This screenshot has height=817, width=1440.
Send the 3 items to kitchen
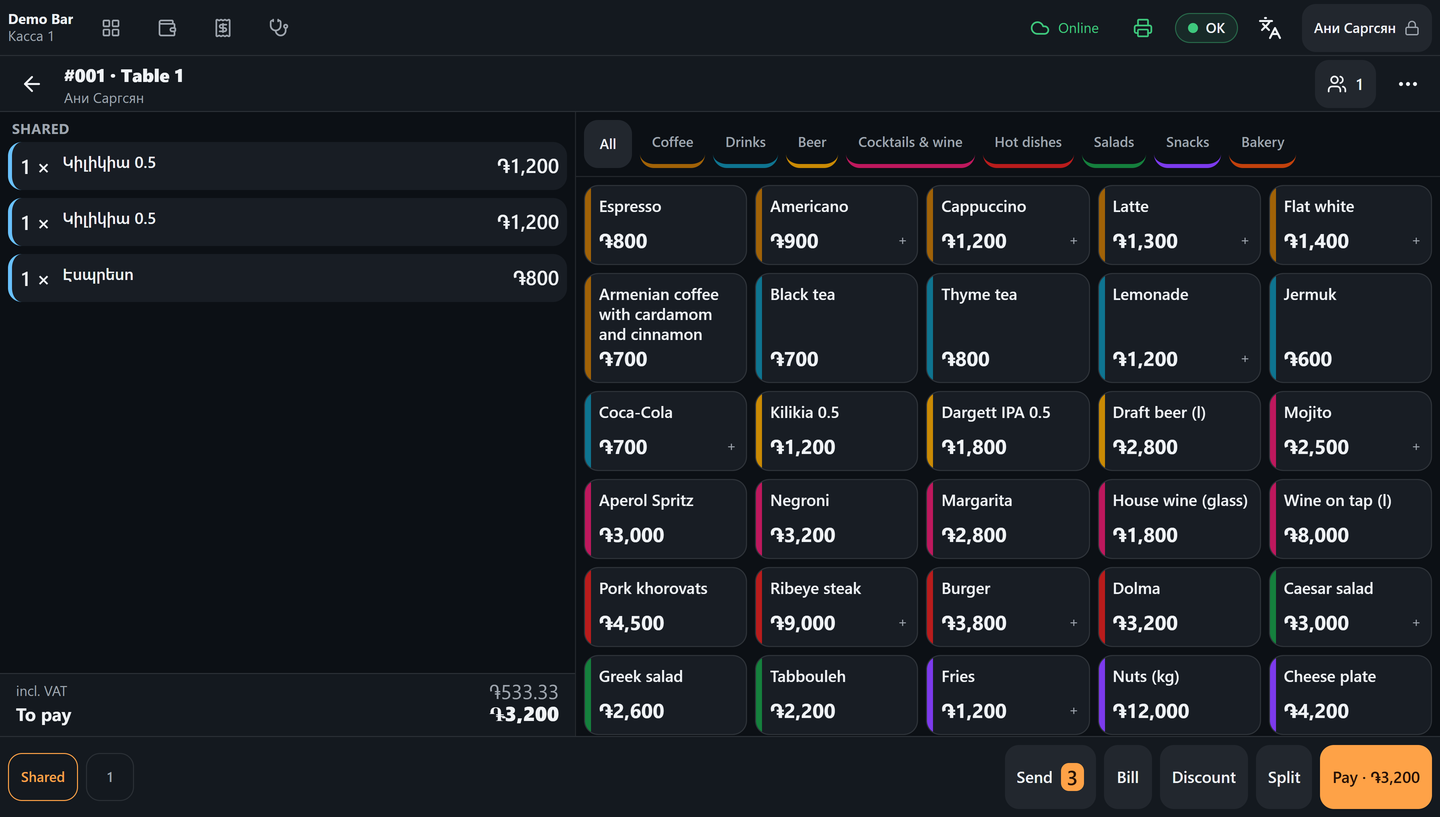(x=1050, y=777)
